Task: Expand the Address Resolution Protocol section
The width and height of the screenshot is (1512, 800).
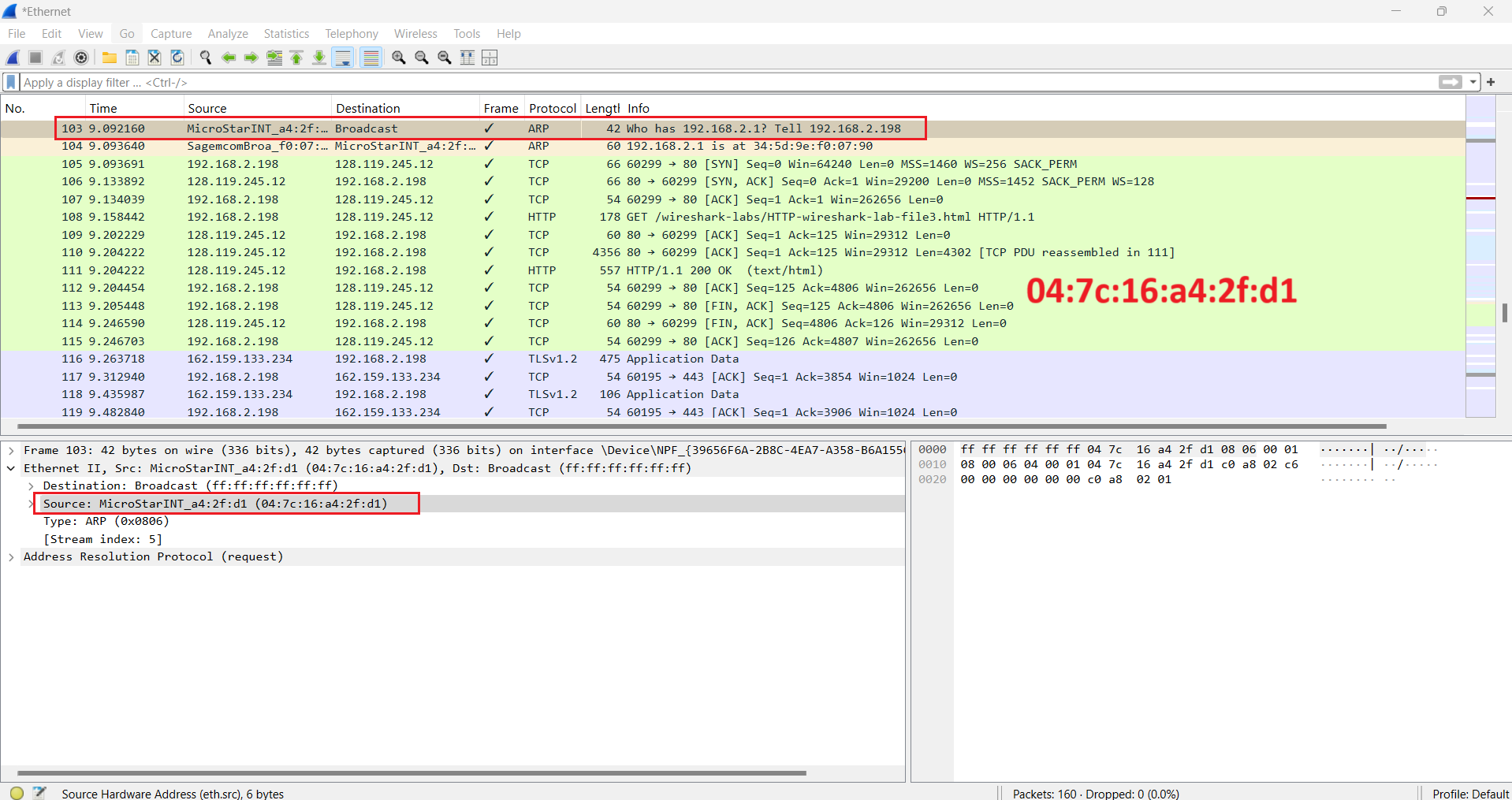Action: [11, 557]
